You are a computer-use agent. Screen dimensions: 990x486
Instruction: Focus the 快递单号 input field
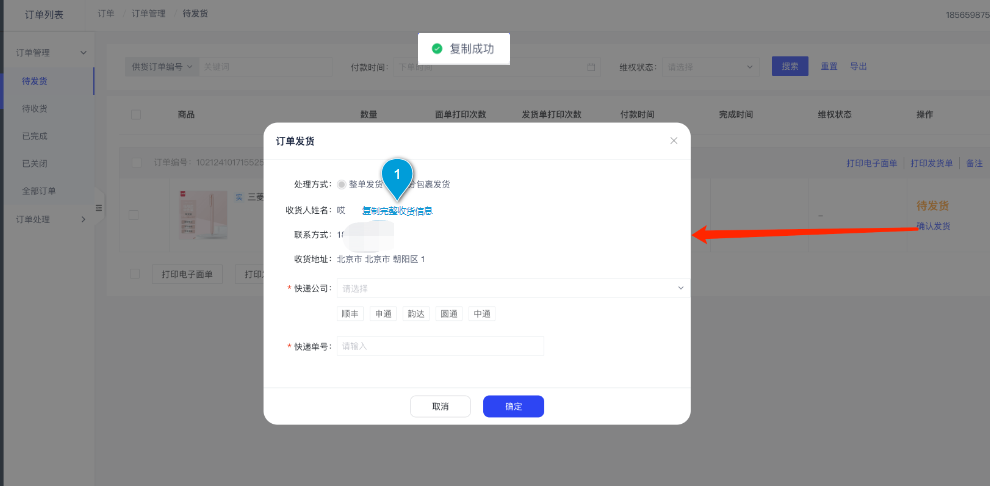440,346
